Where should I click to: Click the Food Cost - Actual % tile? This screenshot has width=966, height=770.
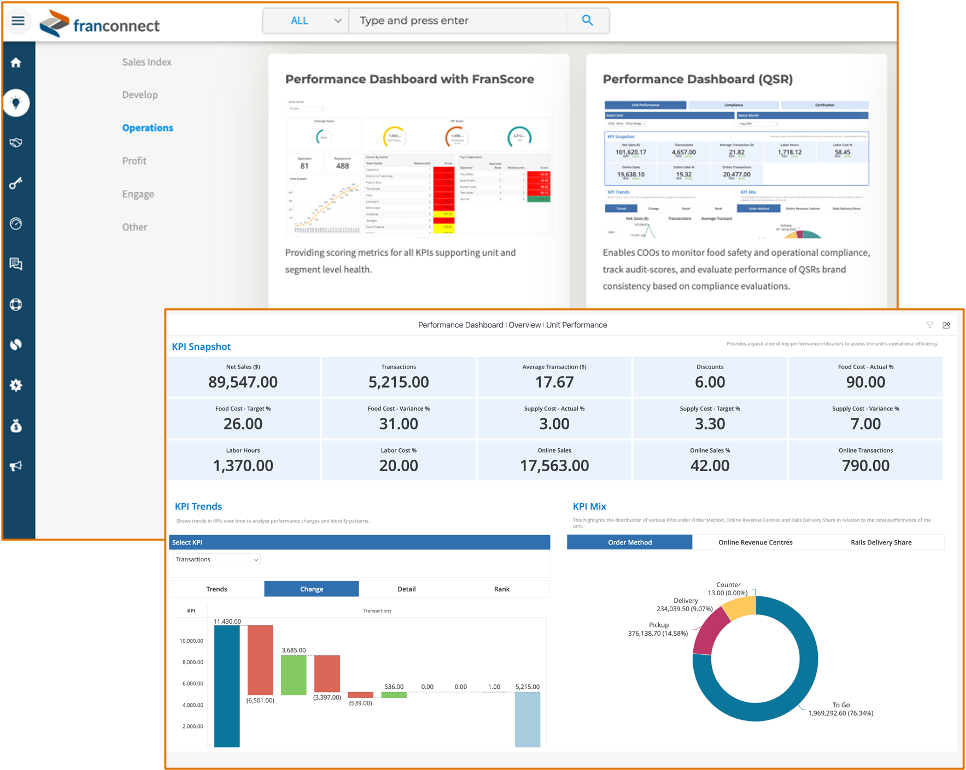866,377
